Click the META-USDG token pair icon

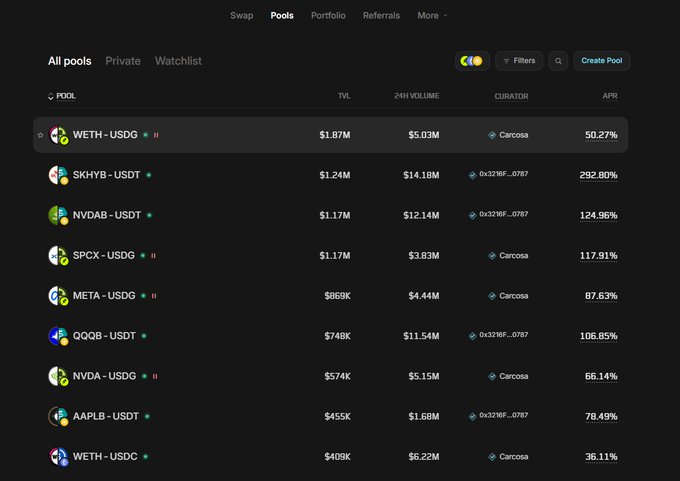pos(58,296)
